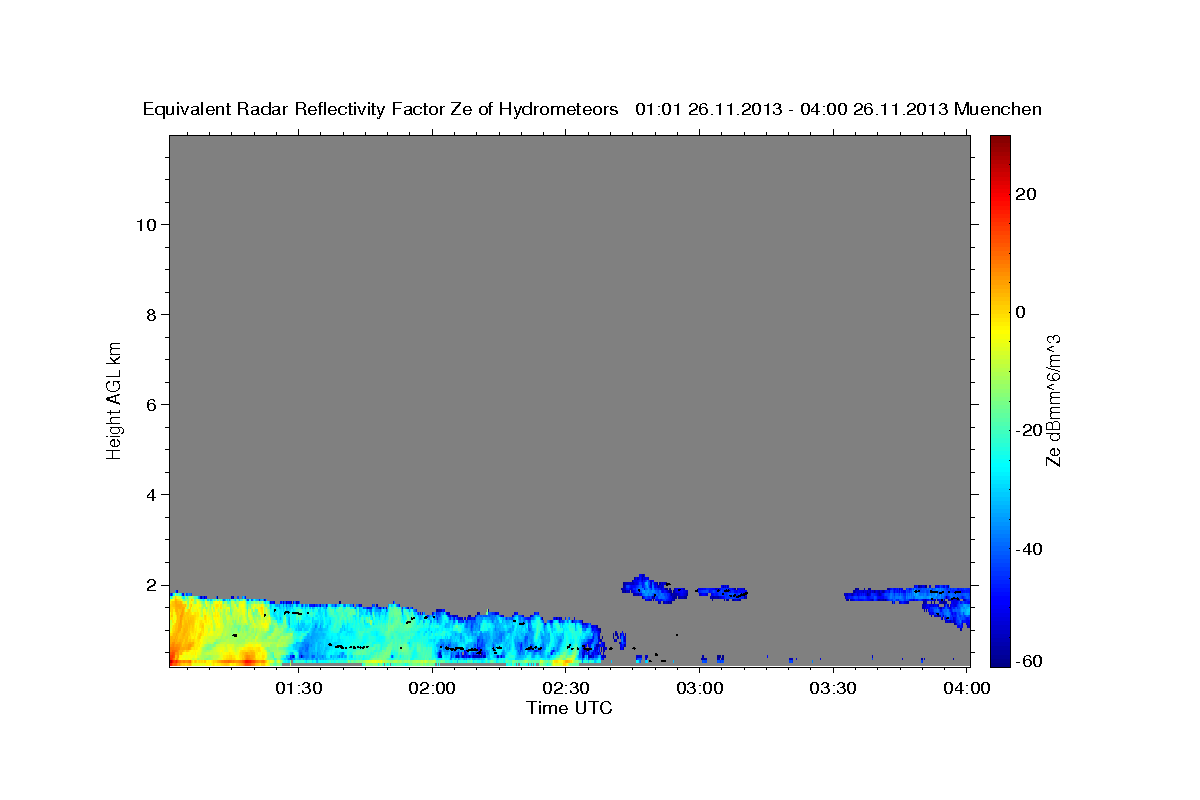The height and width of the screenshot is (800, 1200).
Task: Click the colorbar value label 20
Action: coord(1025,194)
